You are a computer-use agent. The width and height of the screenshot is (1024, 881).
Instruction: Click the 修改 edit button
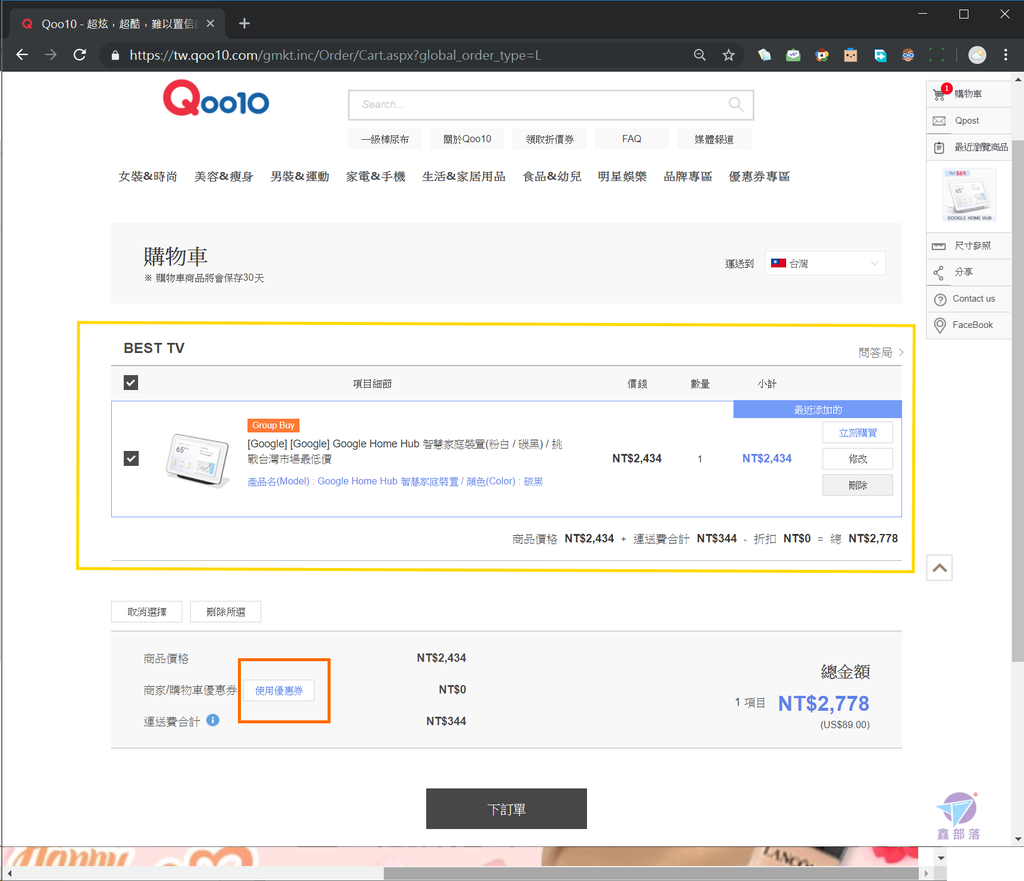coord(857,459)
